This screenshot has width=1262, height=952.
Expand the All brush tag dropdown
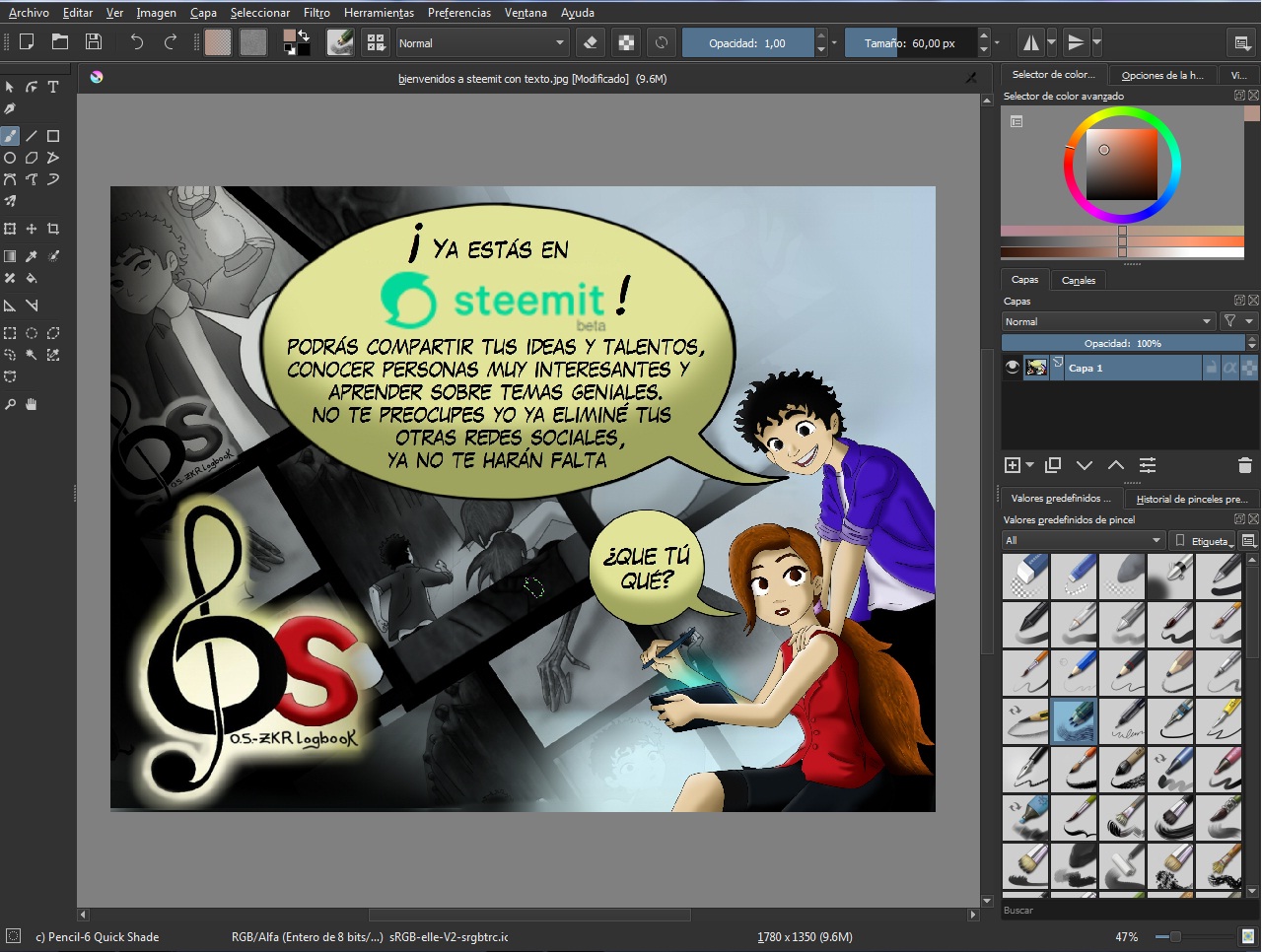pos(1084,540)
